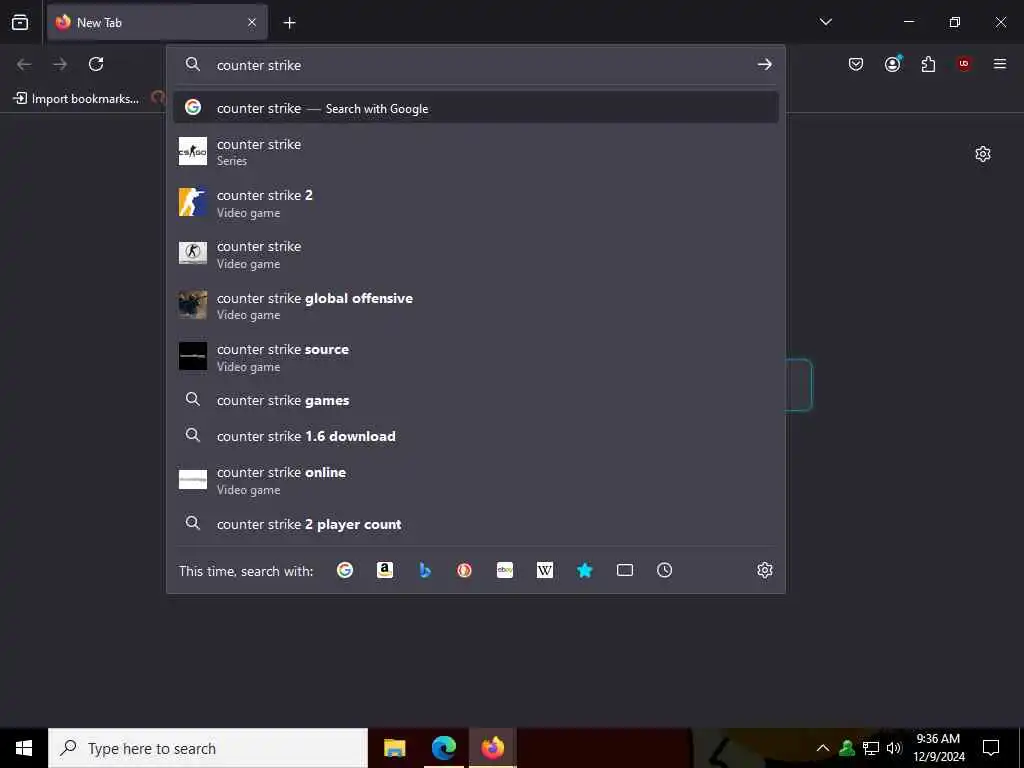Viewport: 1024px width, 768px height.
Task: Open File Explorer from the taskbar
Action: click(x=394, y=748)
